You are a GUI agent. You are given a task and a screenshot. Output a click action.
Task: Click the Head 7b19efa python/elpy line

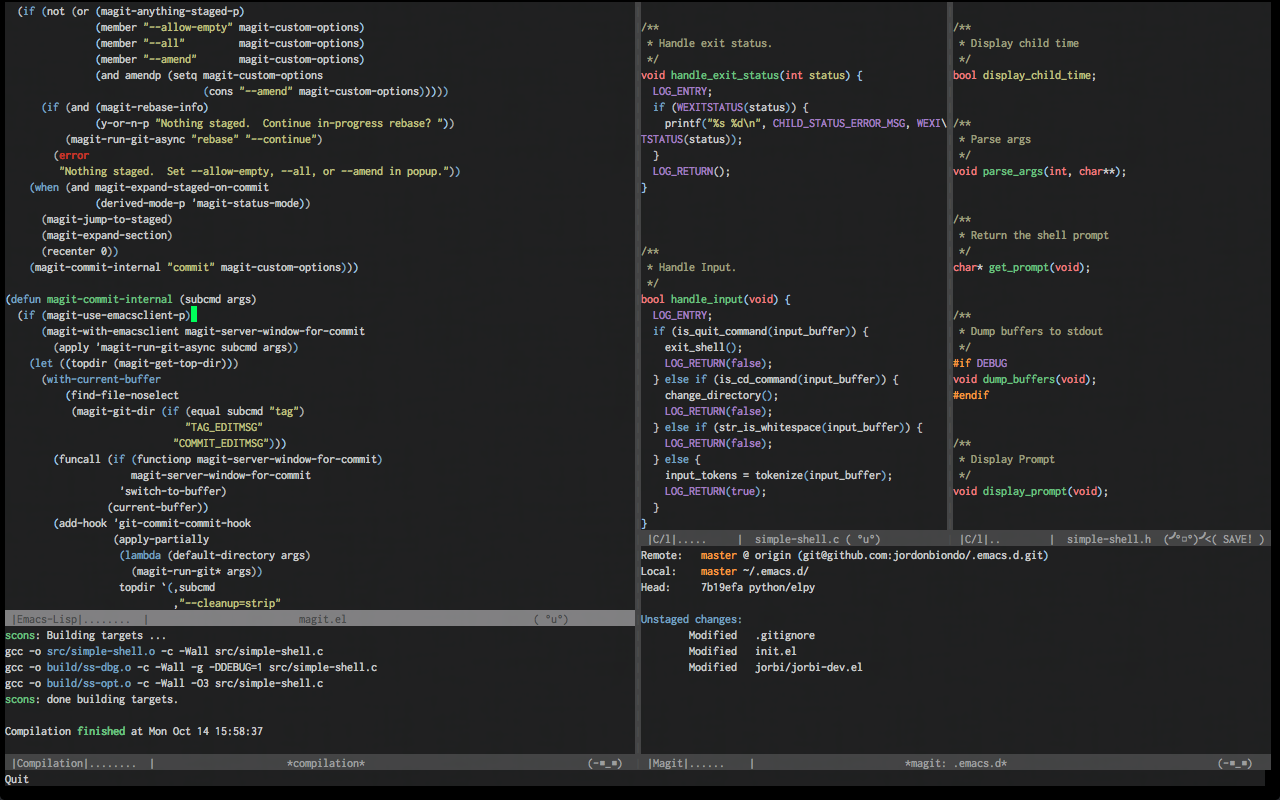click(728, 587)
